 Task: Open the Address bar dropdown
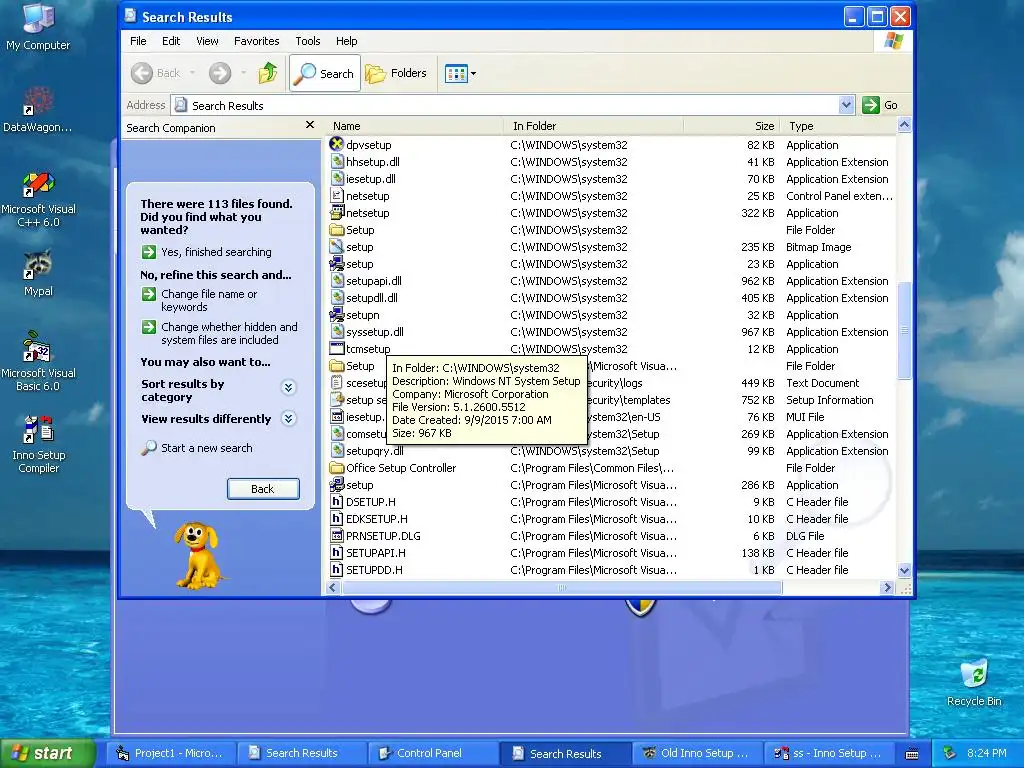tap(846, 104)
